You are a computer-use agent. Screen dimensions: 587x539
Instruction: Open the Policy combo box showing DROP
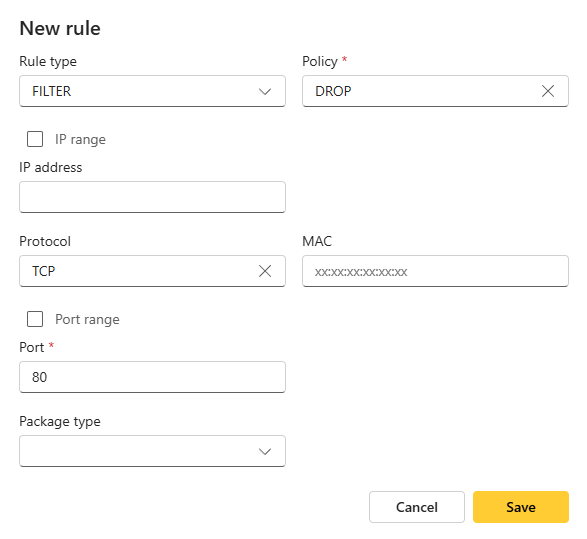(435, 91)
